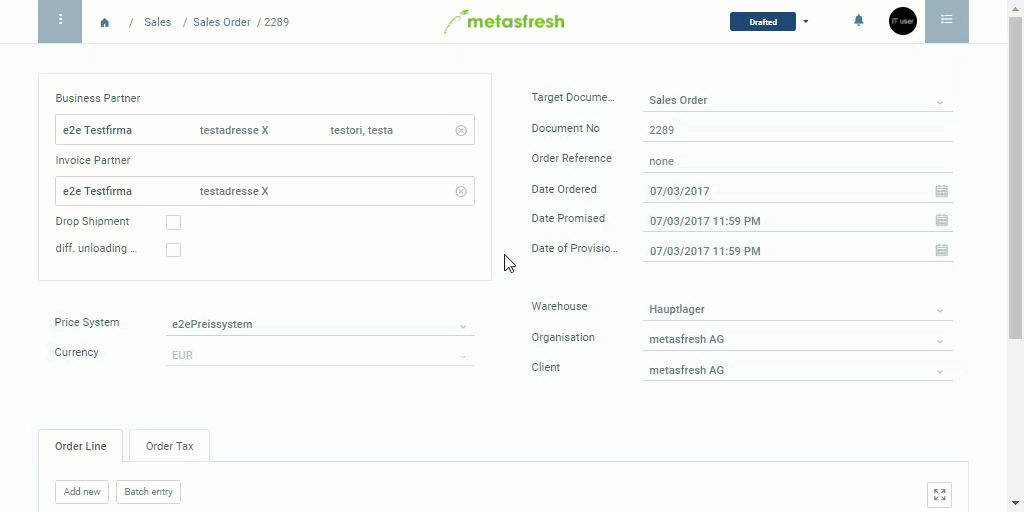Image resolution: width=1024 pixels, height=512 pixels.
Task: Click the page vertical scrollbar
Action: [1016, 176]
